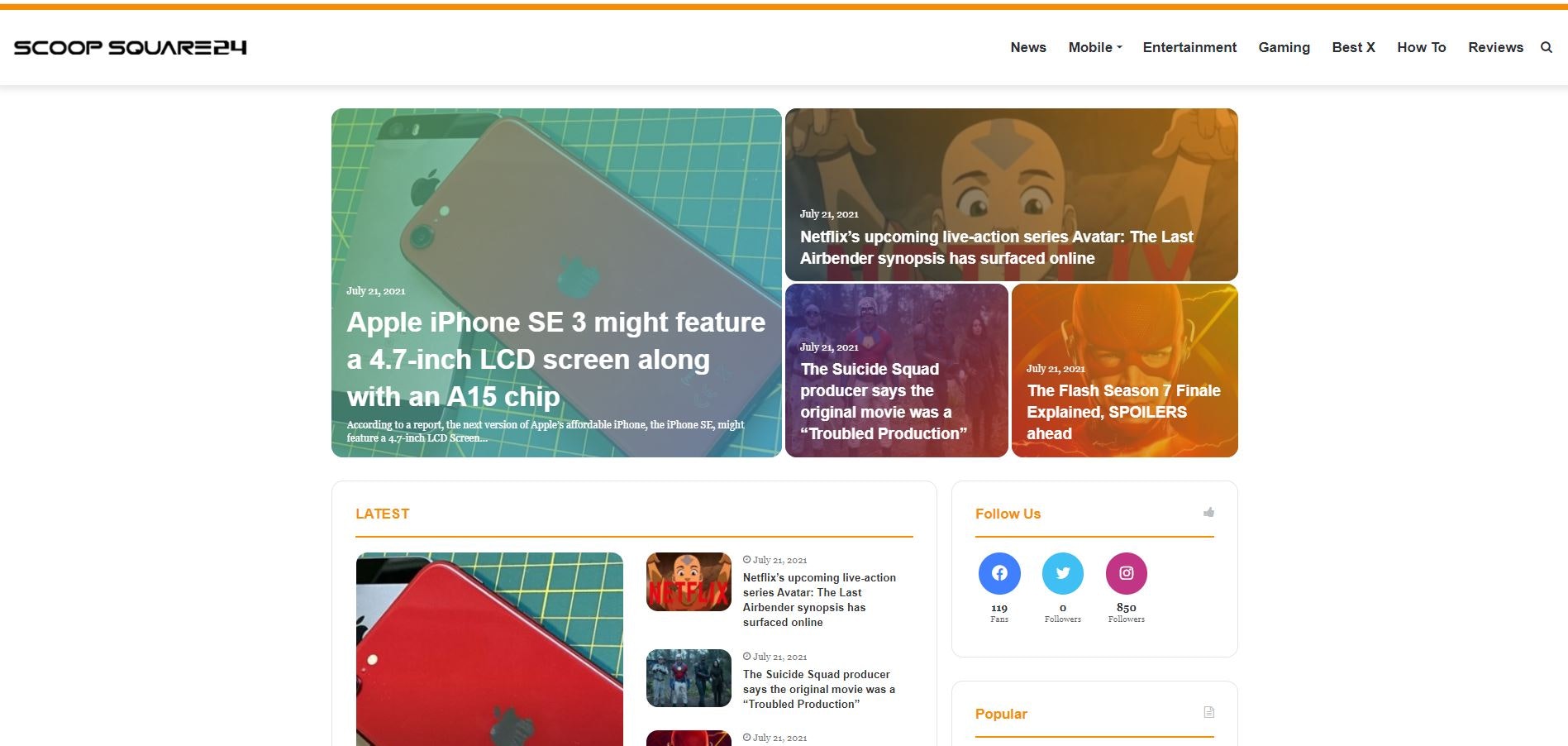Open the News menu item
1568x746 pixels.
pos(1028,47)
